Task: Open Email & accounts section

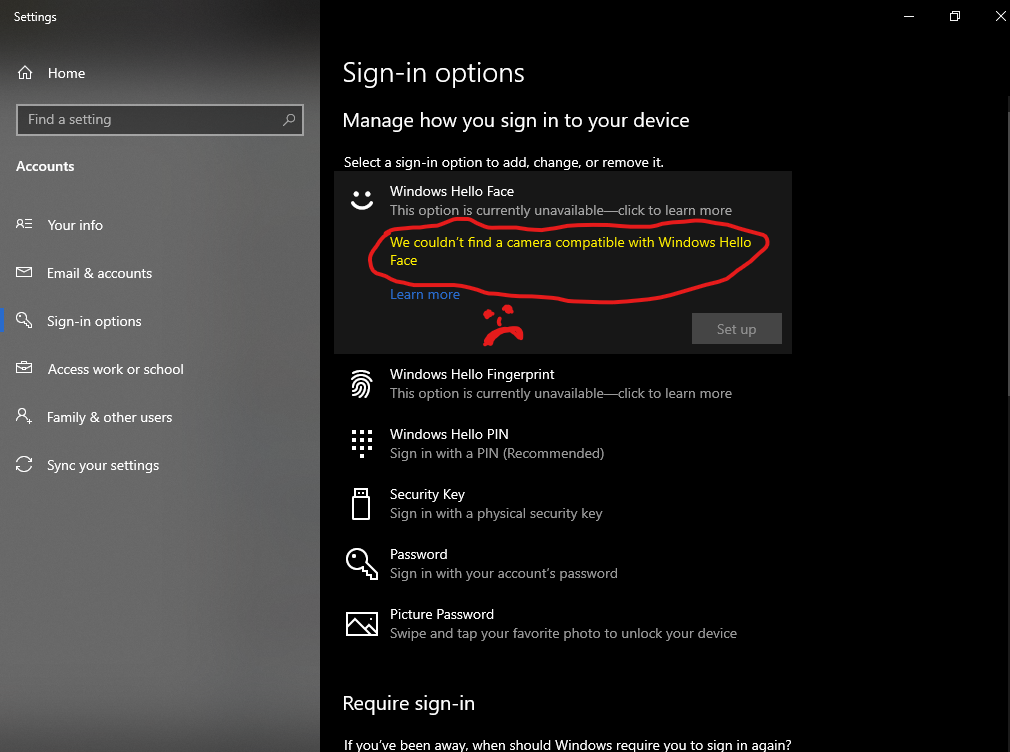Action: coord(160,273)
